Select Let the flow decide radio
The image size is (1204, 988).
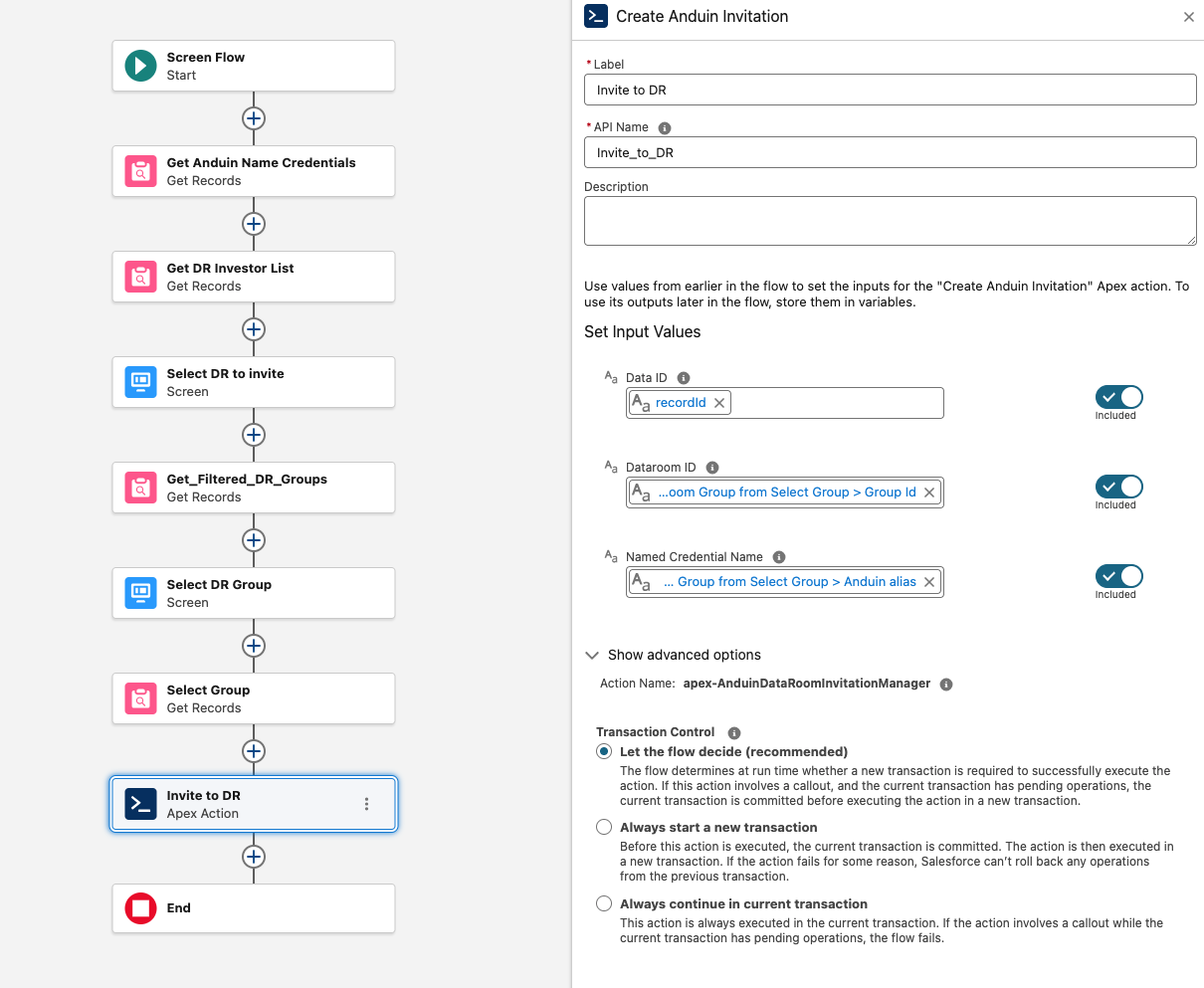tap(604, 751)
